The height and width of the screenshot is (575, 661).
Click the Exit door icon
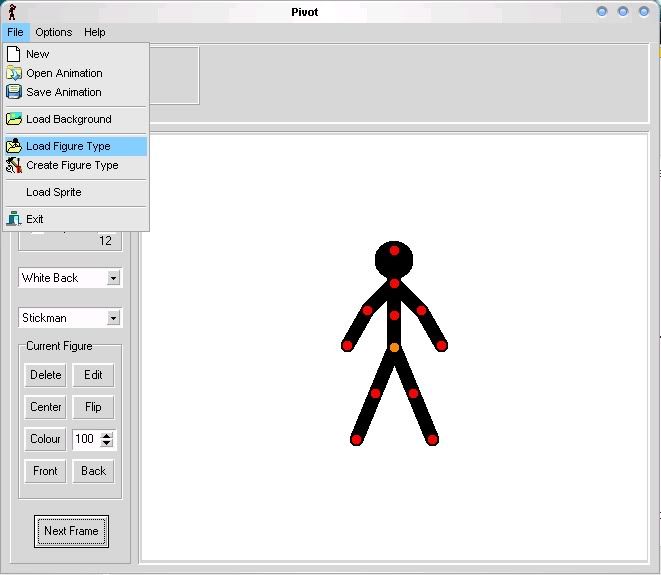pyautogui.click(x=14, y=219)
